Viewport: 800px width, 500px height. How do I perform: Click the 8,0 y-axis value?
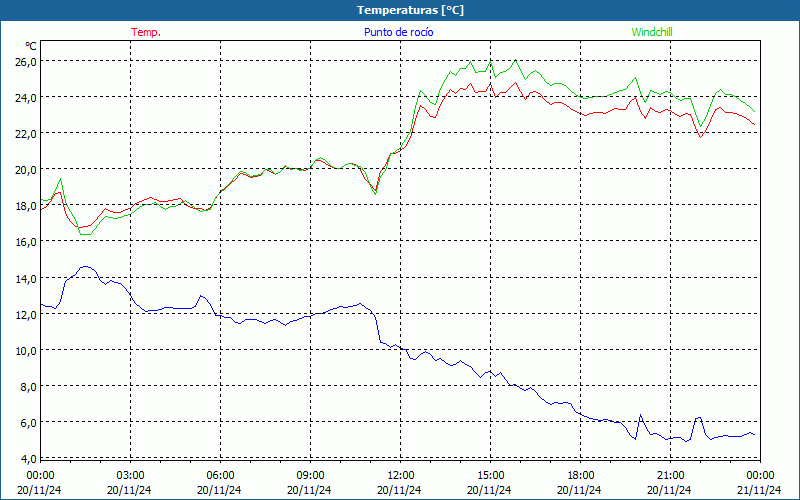29,387
